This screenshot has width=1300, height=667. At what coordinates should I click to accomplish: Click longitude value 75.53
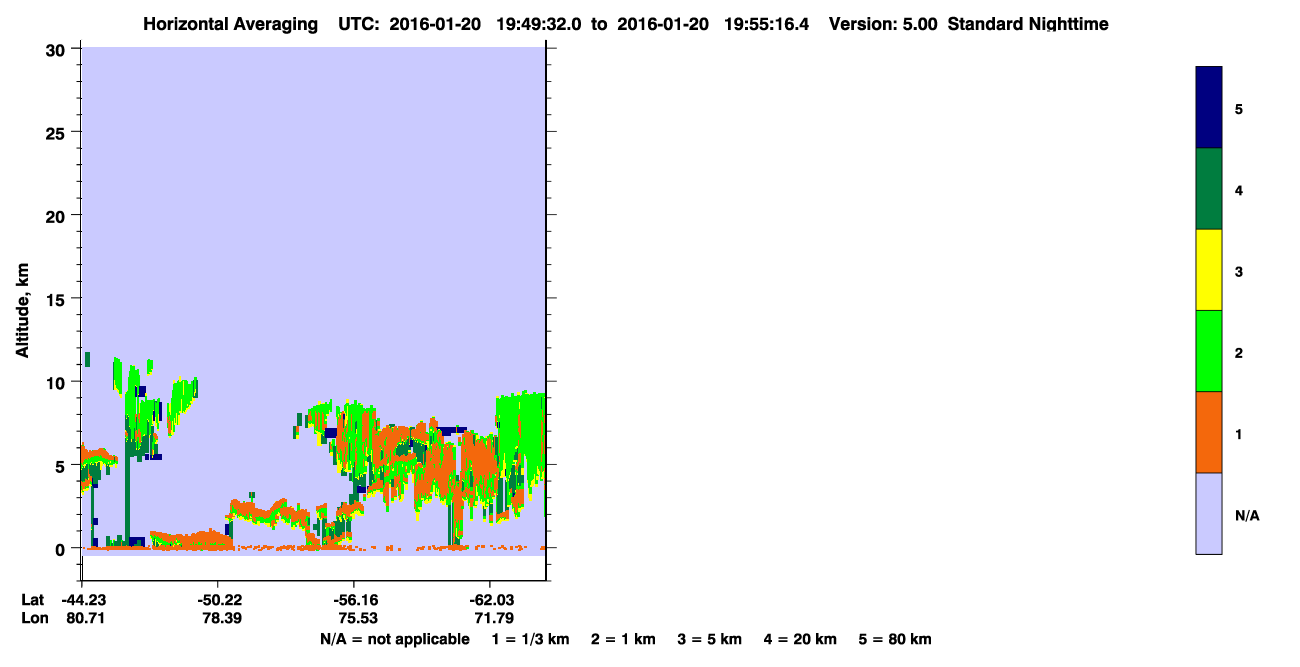pos(356,619)
